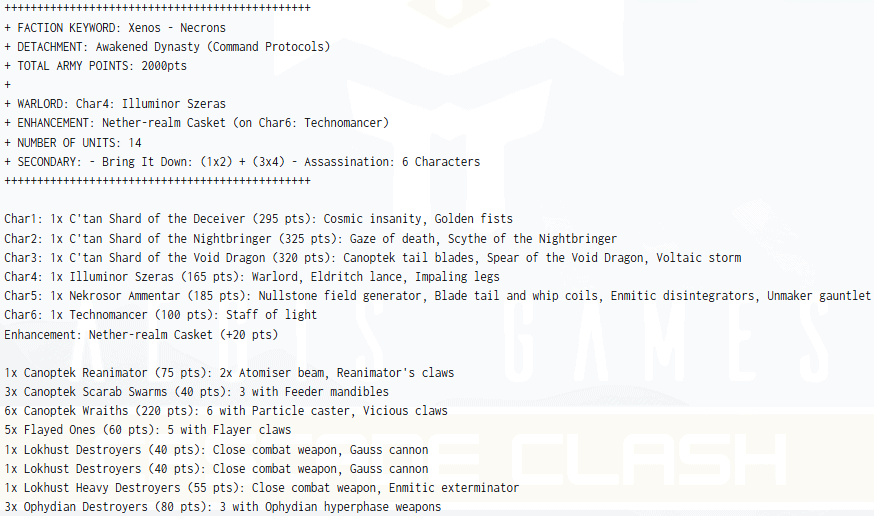Click the Flayed Ones unit line
The width and height of the screenshot is (874, 516).
147,430
